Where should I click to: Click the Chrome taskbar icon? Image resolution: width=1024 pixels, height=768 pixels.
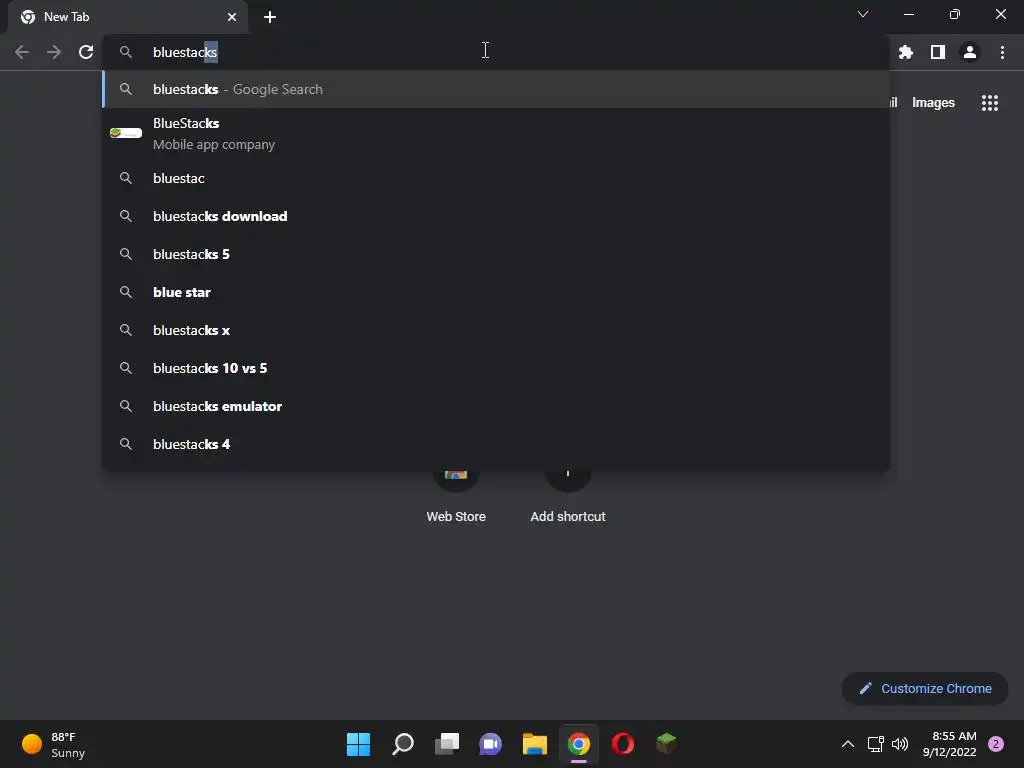point(579,744)
